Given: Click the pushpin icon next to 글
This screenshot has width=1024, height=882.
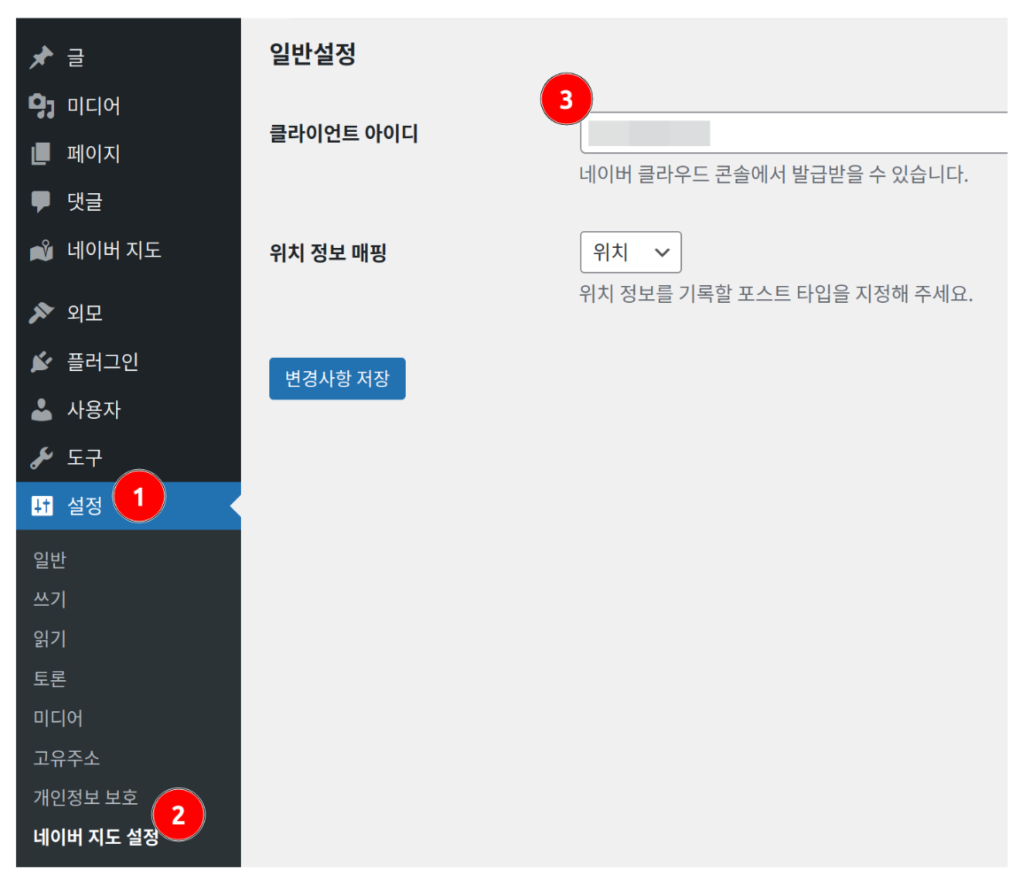Looking at the screenshot, I should pos(41,58).
